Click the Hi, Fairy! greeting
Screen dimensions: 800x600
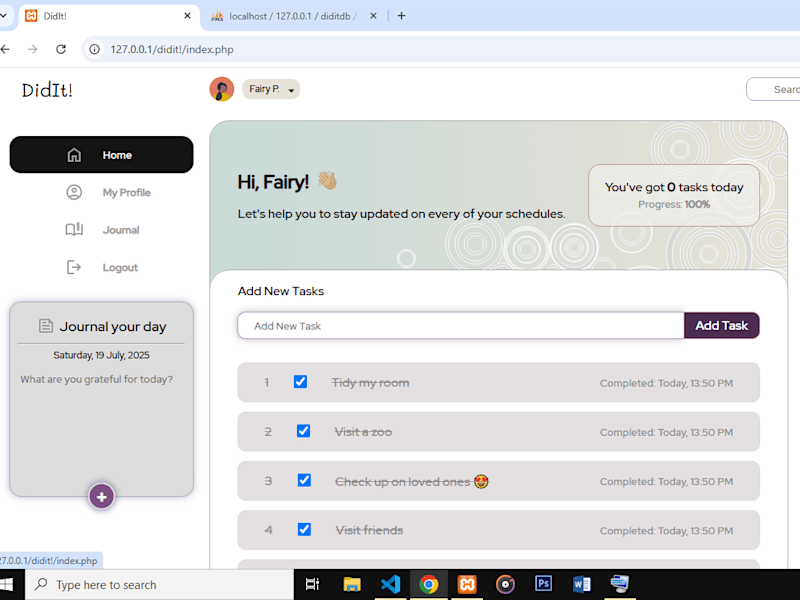[273, 182]
